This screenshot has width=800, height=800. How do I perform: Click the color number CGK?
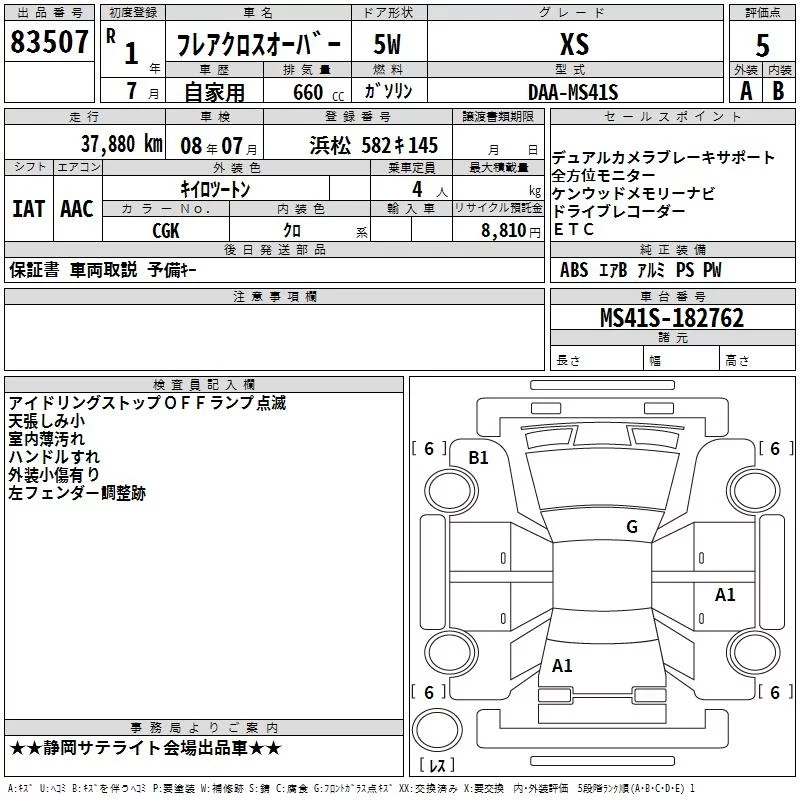click(x=166, y=231)
